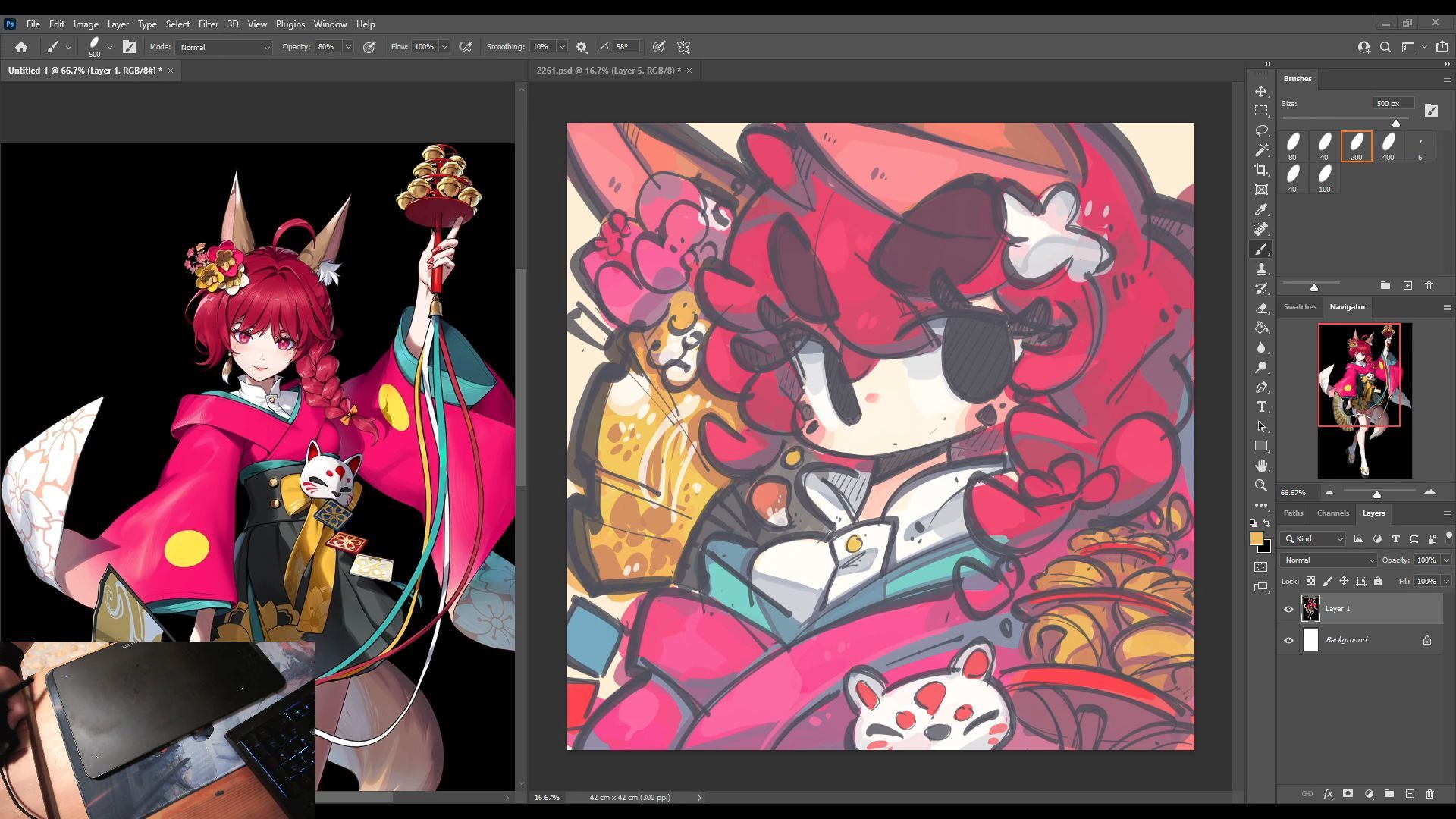Select the Hand tool

[1261, 466]
